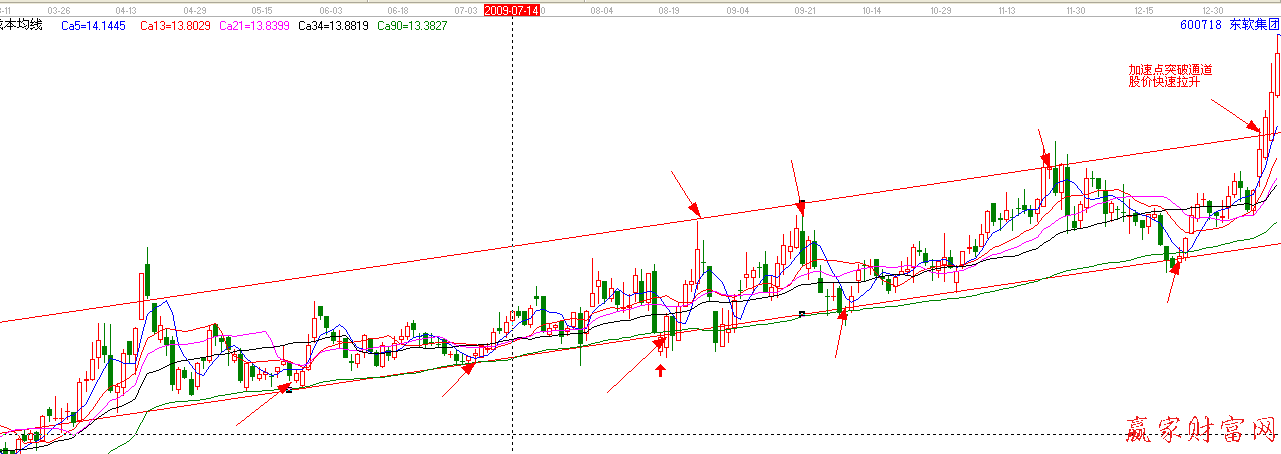Select the 08-19 date on time axis
1281x454 pixels.
[669, 9]
